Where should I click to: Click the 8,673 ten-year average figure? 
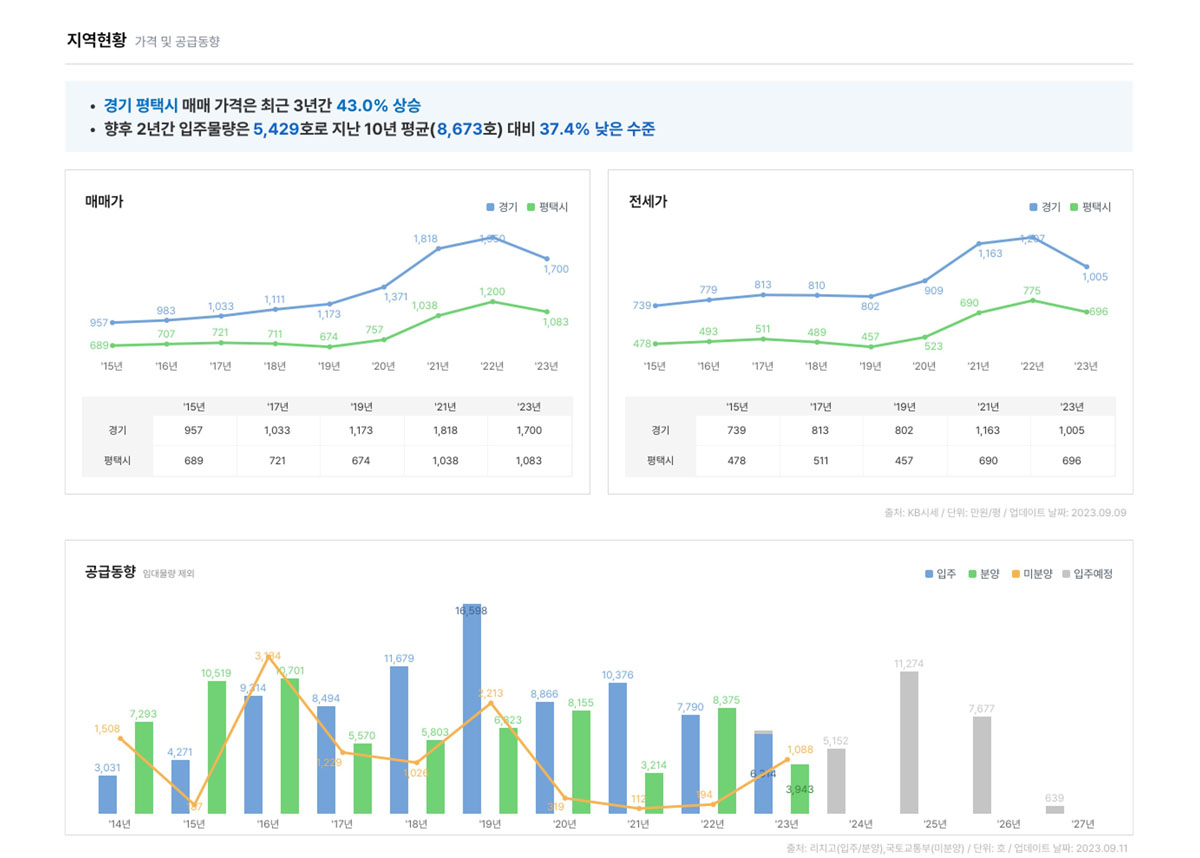click(x=459, y=129)
